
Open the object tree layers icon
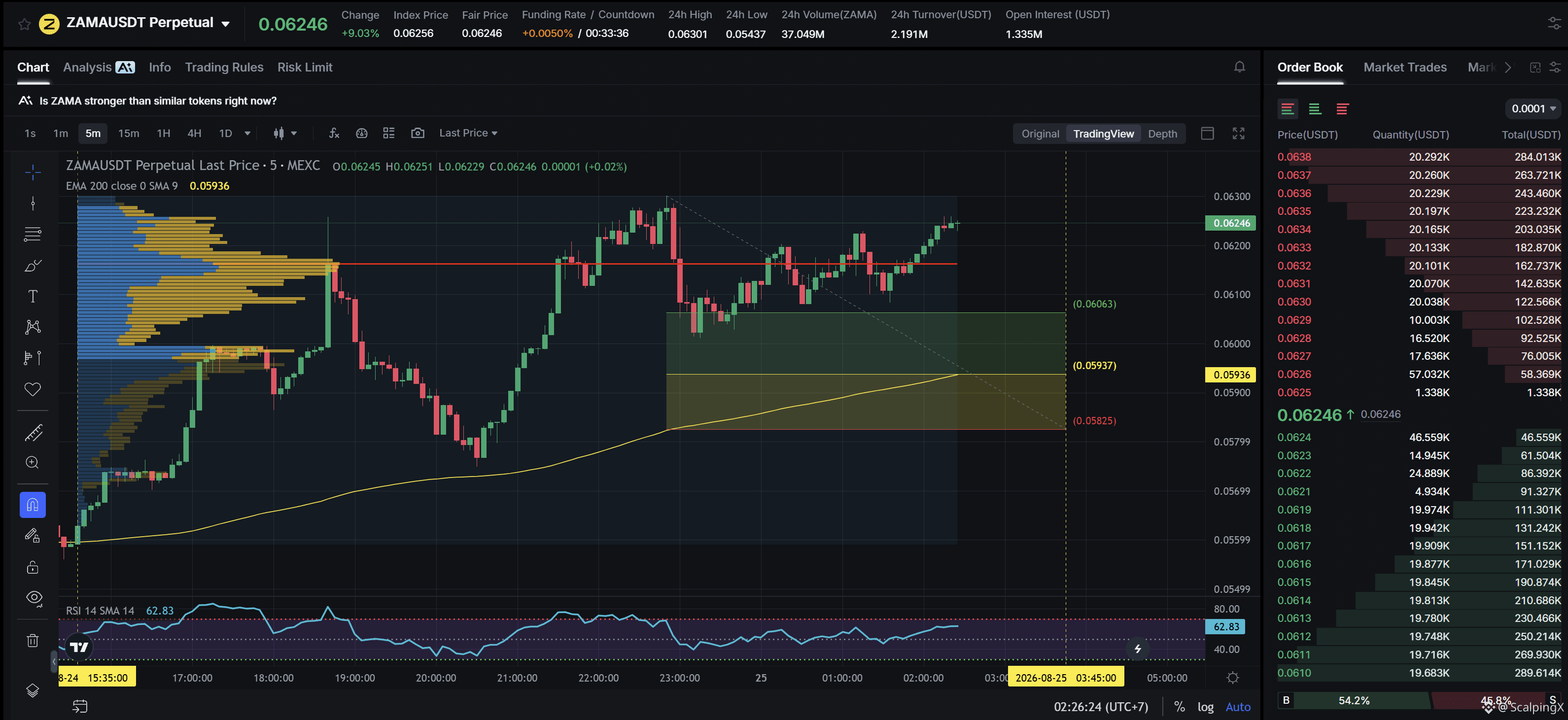coord(33,690)
